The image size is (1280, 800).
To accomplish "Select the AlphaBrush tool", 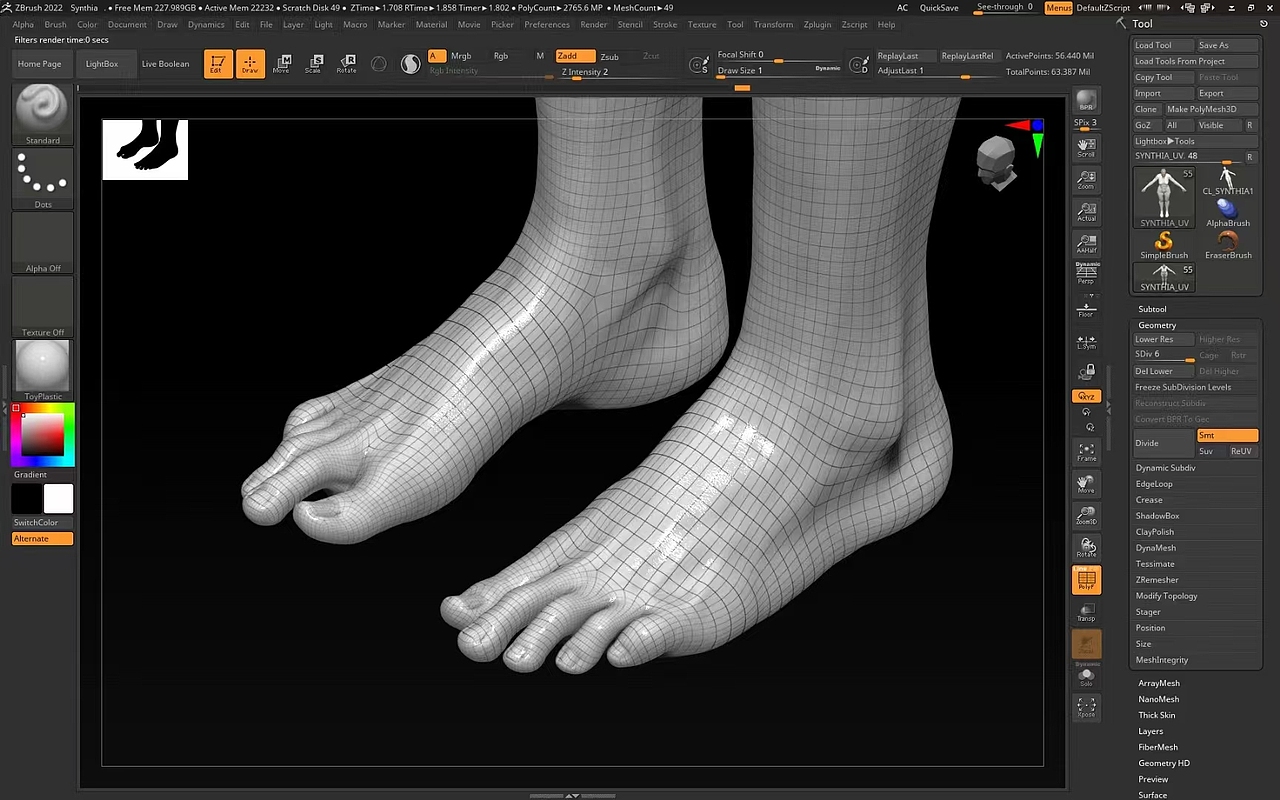I will point(1228,214).
